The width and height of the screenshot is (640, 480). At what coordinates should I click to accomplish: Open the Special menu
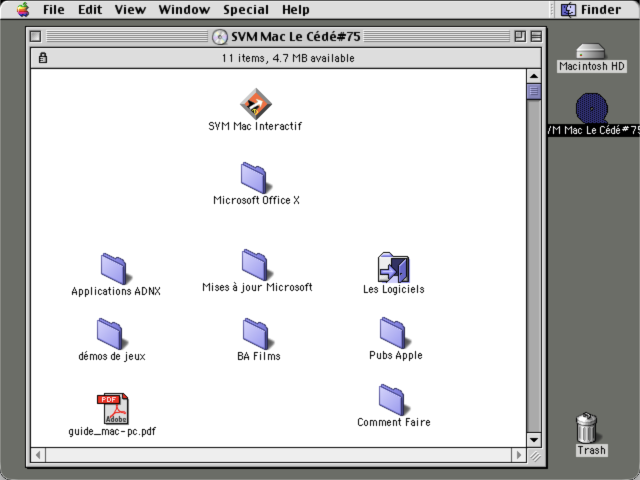(246, 9)
